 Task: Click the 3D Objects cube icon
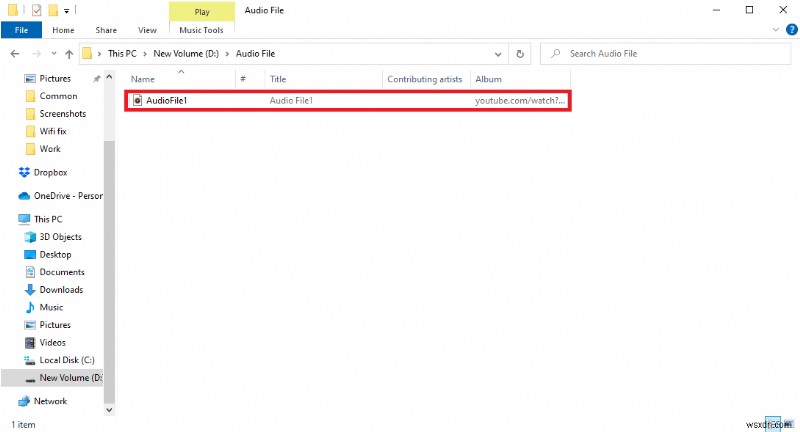pyautogui.click(x=30, y=237)
